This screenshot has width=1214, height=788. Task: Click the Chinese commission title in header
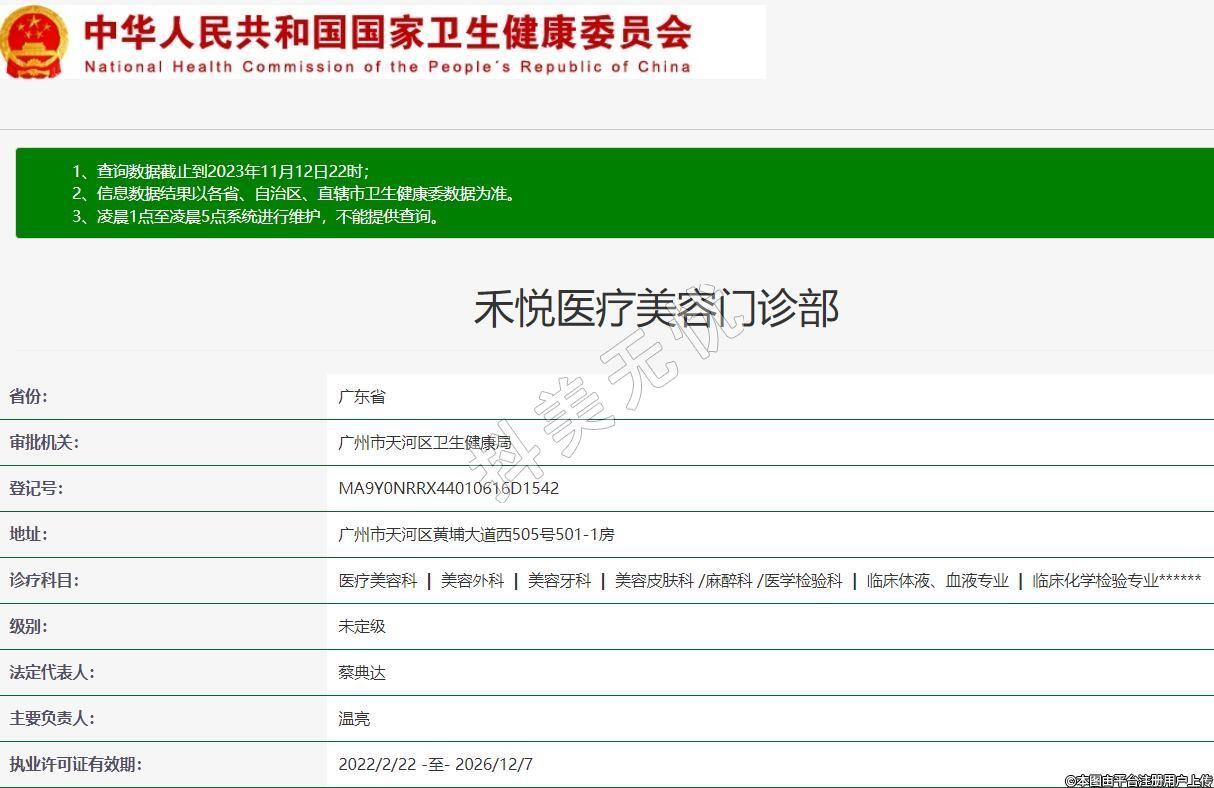tap(388, 31)
